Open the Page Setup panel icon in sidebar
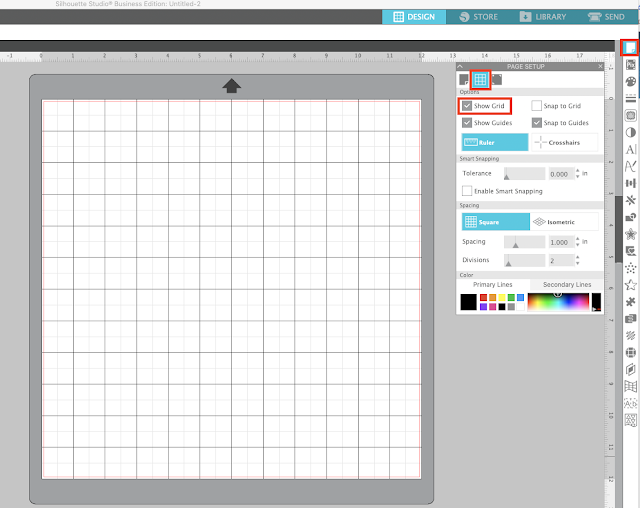This screenshot has width=640, height=508. click(630, 48)
